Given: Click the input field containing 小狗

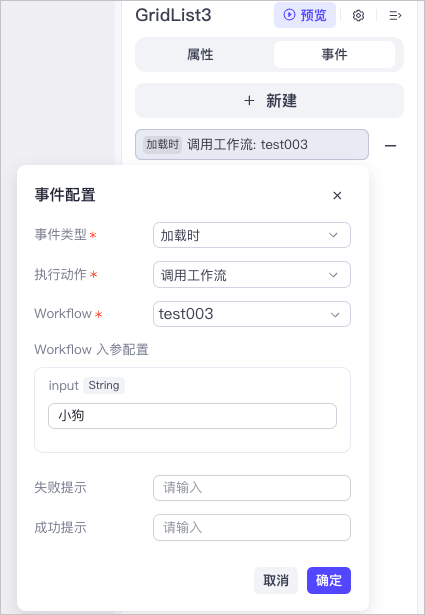Looking at the screenshot, I should [192, 416].
